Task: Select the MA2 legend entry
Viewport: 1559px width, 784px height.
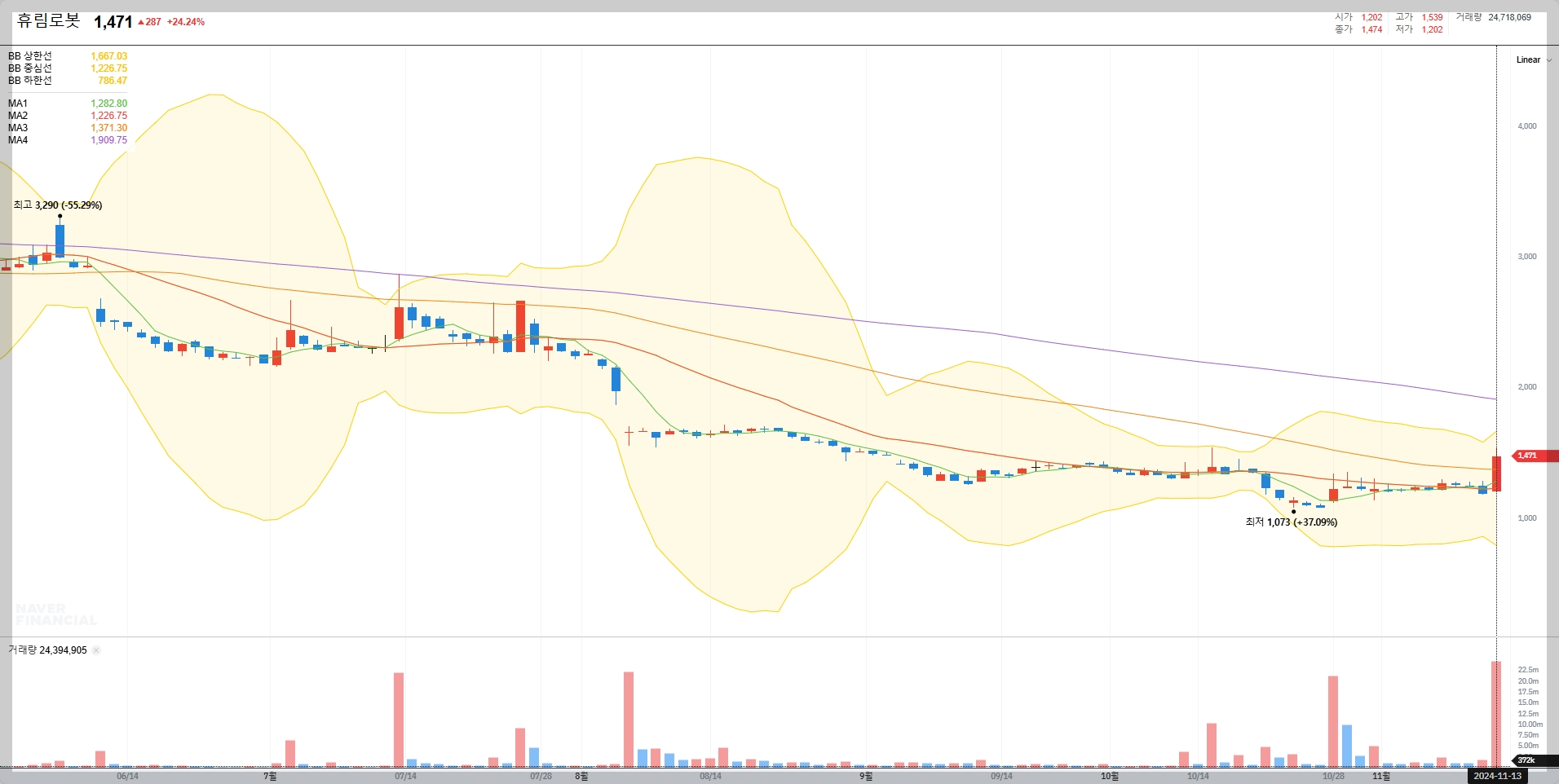Action: pos(18,116)
